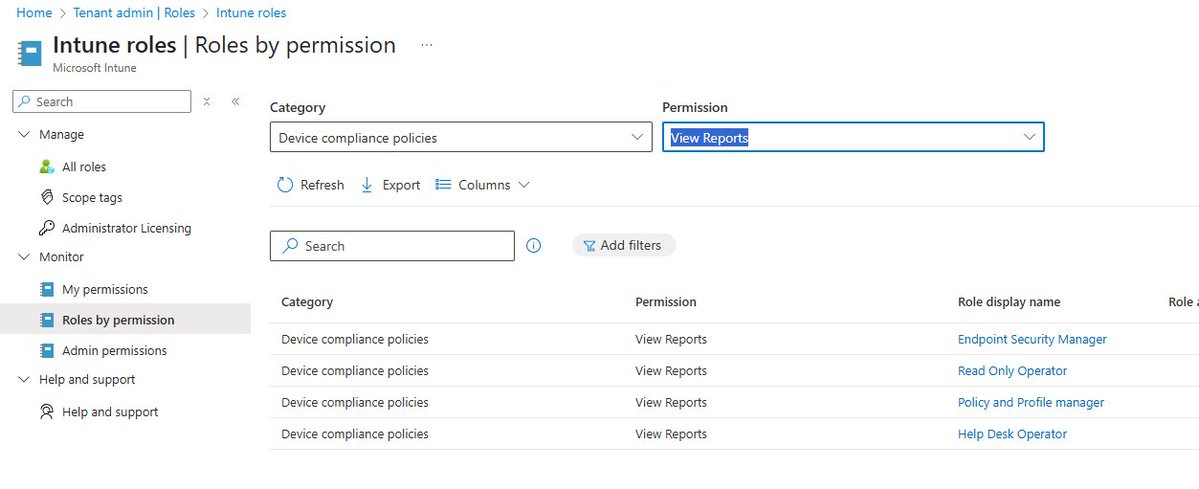Open Read Only Operator role link
Screen dimensions: 1199x489
[x=1012, y=370]
